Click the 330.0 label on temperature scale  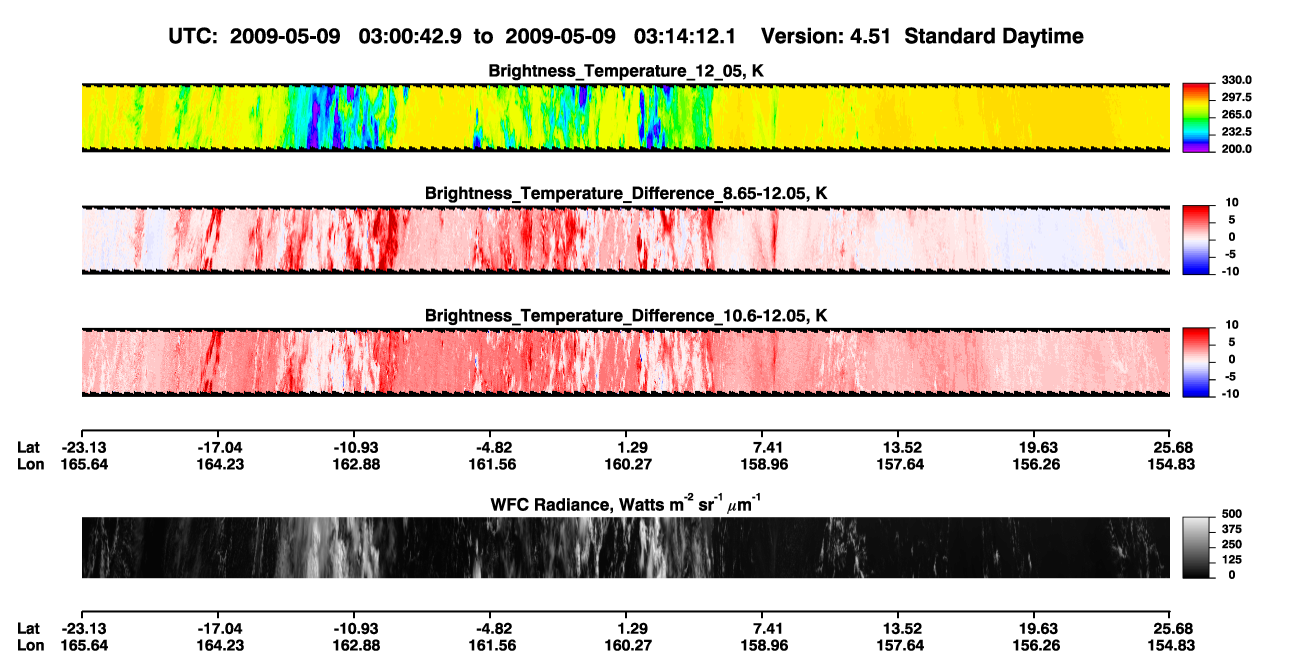point(1236,81)
